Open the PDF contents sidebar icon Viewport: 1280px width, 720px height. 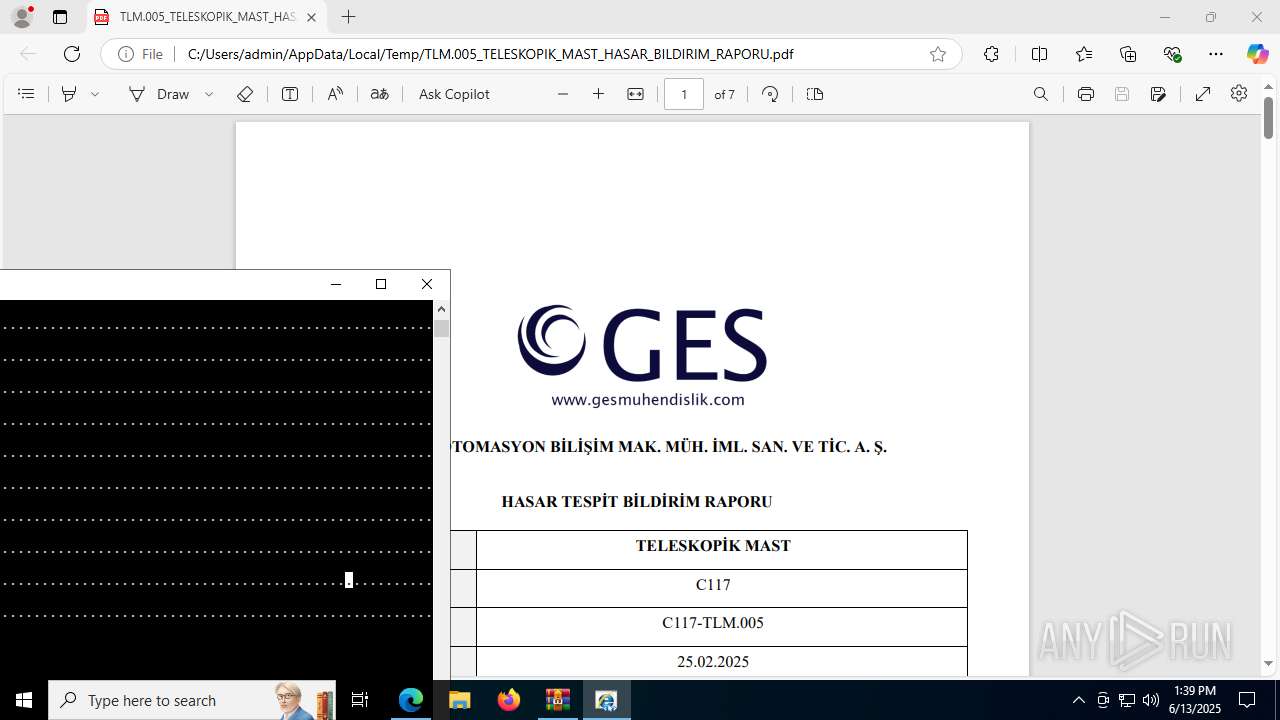tap(27, 94)
